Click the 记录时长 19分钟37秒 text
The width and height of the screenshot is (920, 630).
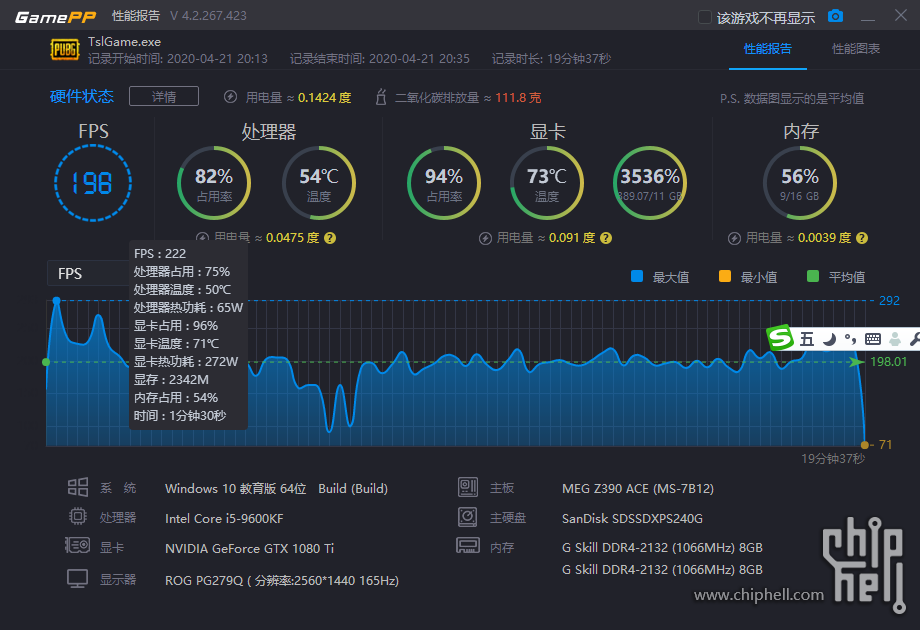[551, 59]
